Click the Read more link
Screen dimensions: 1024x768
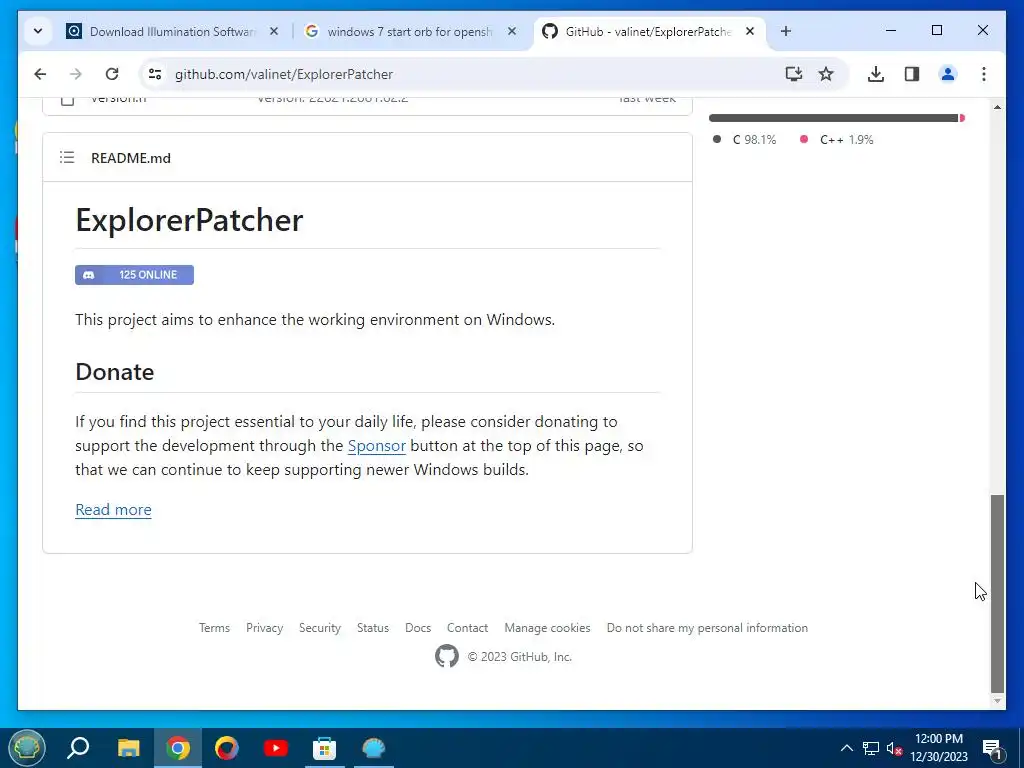point(114,510)
